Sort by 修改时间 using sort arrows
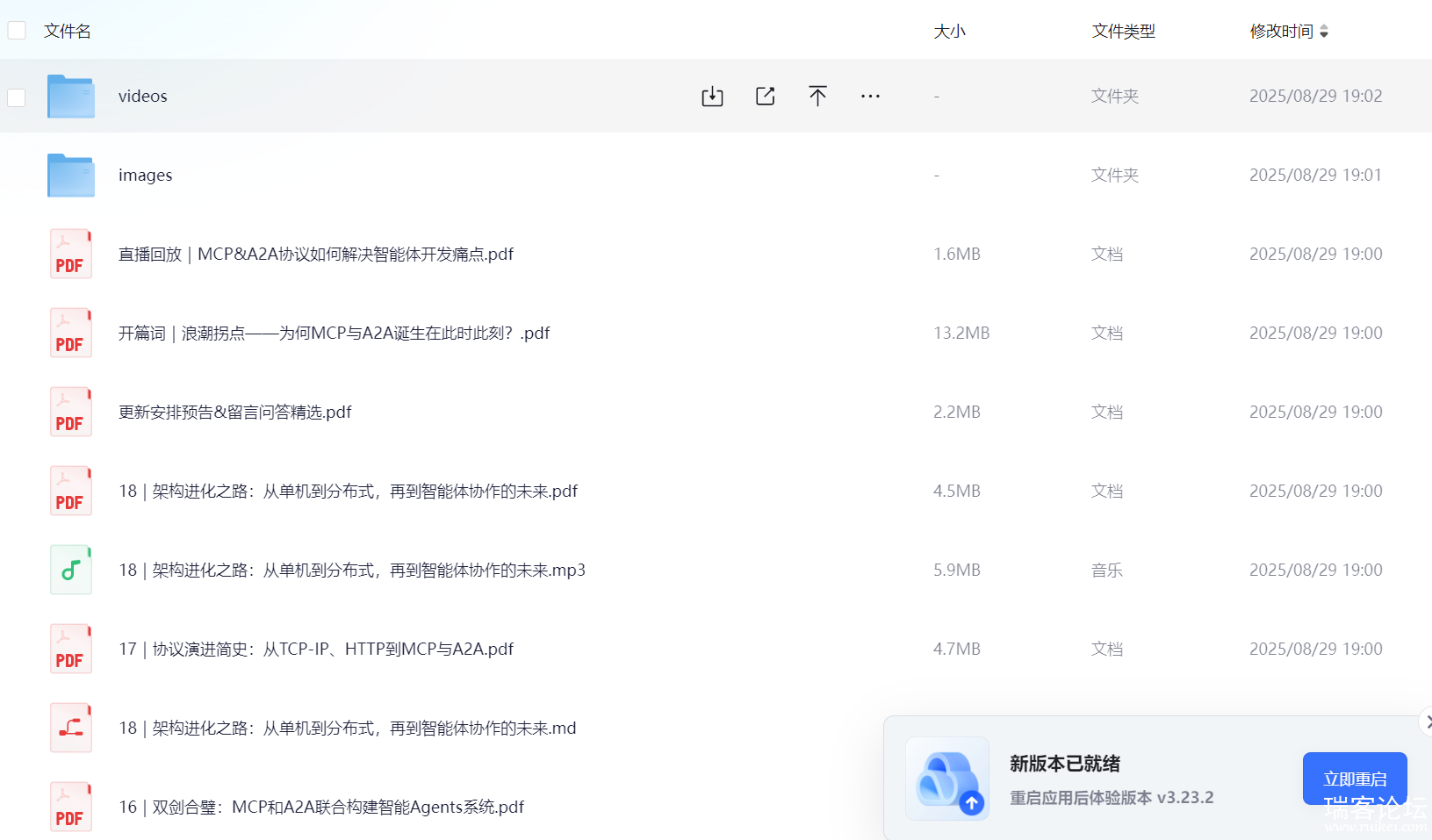The image size is (1432, 840). tap(1324, 32)
